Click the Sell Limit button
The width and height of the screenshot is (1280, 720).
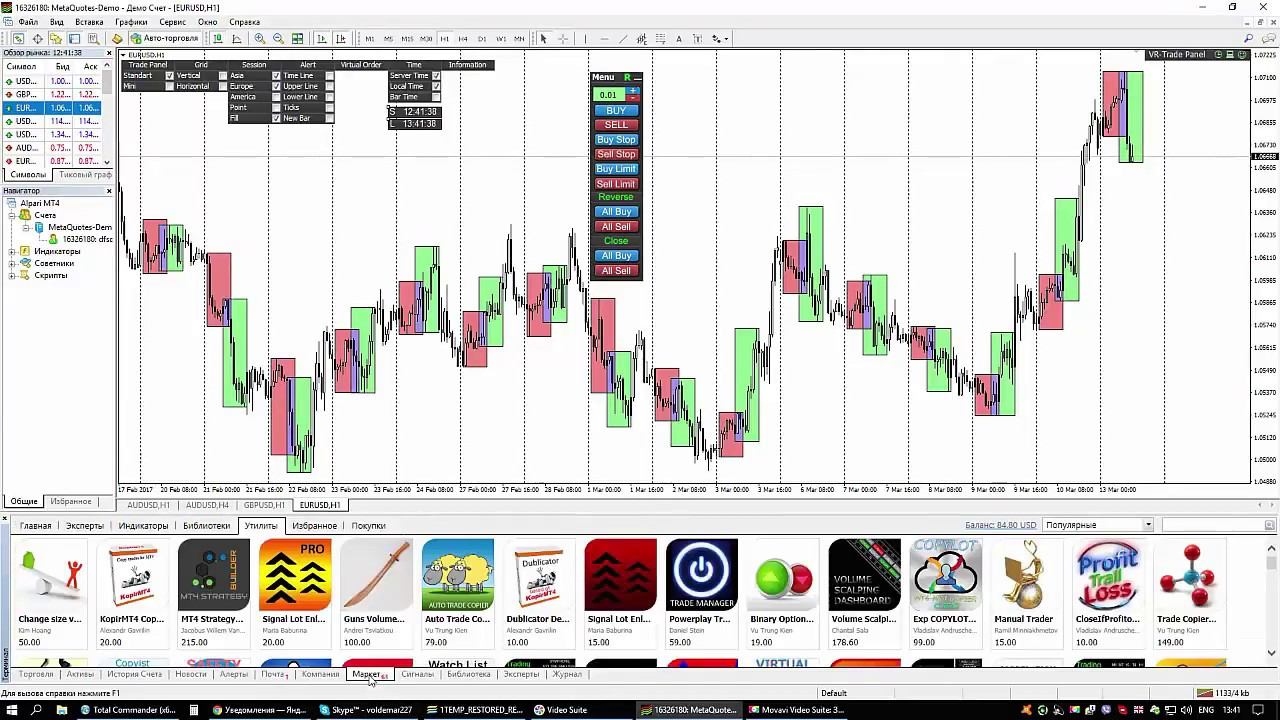coord(616,184)
